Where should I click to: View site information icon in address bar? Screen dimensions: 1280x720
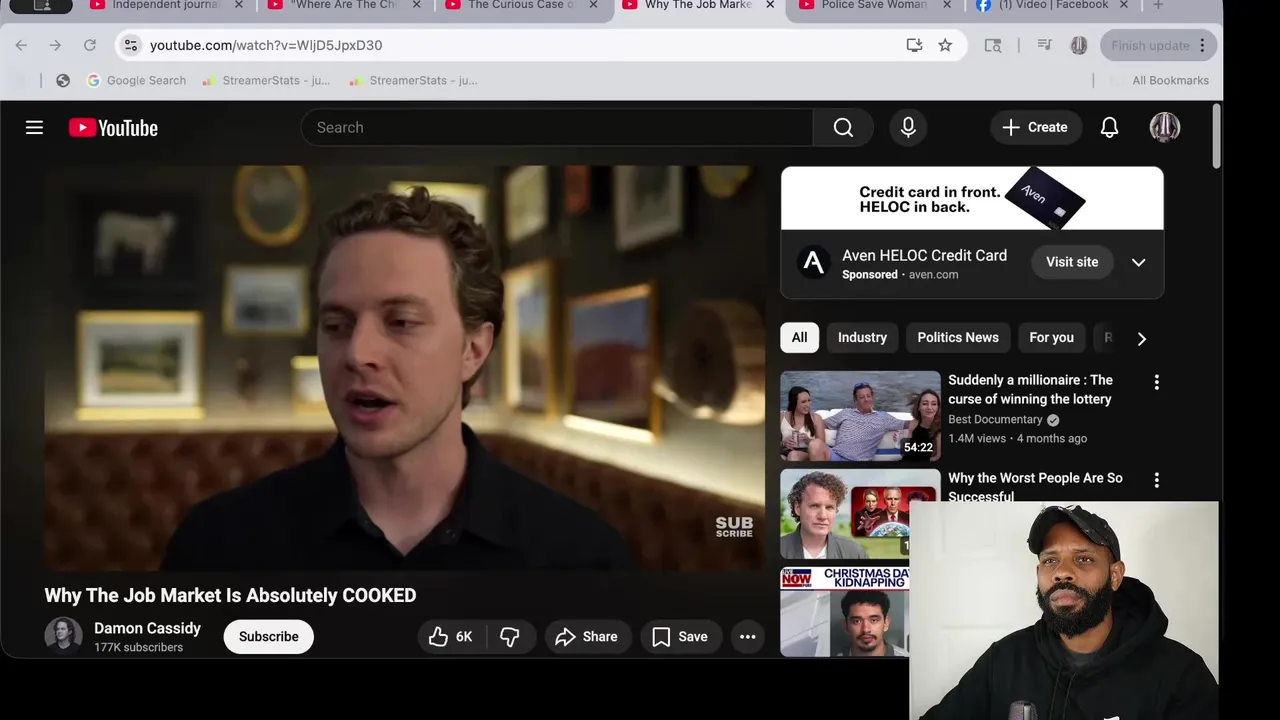[x=131, y=45]
